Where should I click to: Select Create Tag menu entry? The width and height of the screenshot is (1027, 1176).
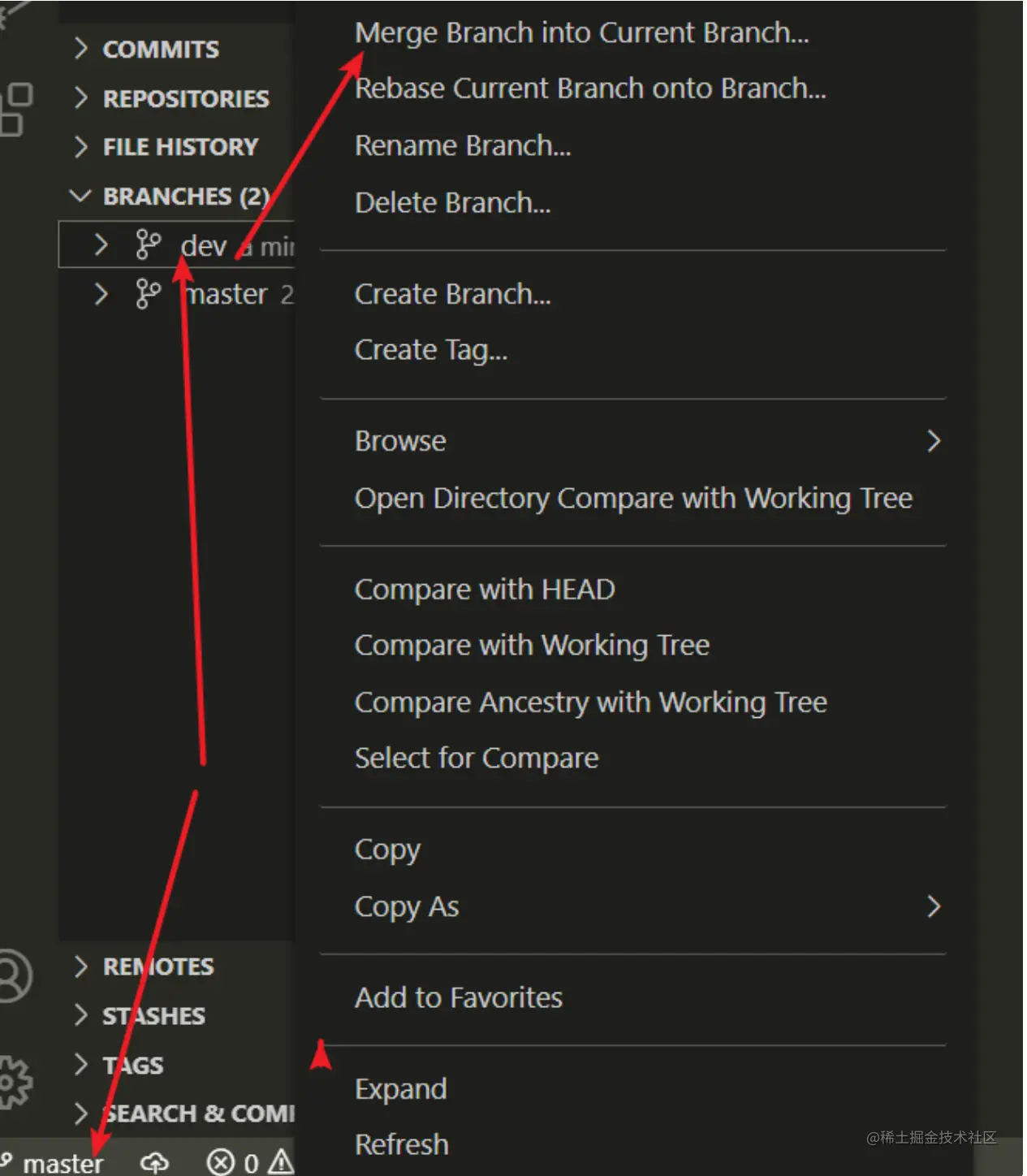[431, 350]
